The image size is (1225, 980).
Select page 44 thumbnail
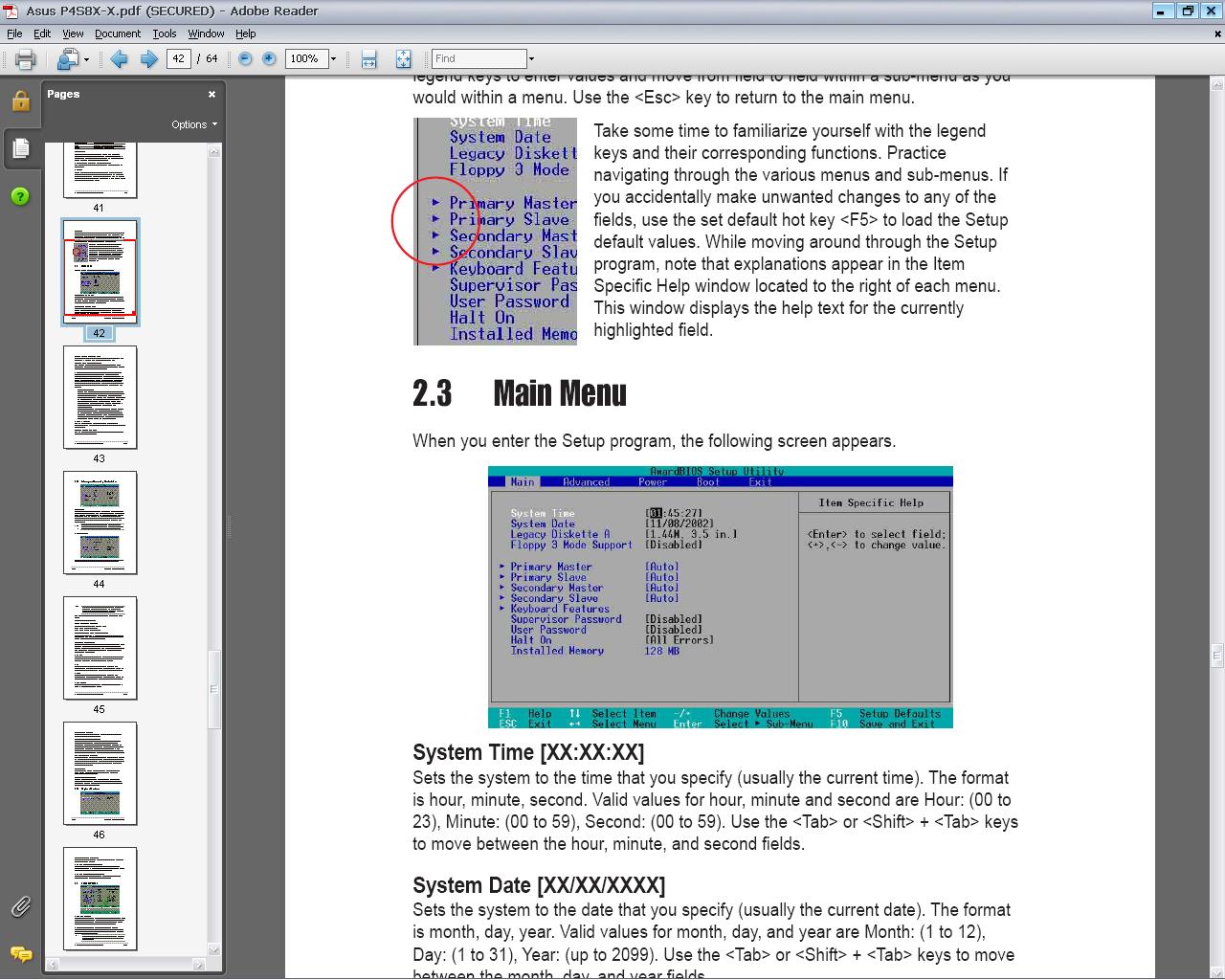[100, 523]
